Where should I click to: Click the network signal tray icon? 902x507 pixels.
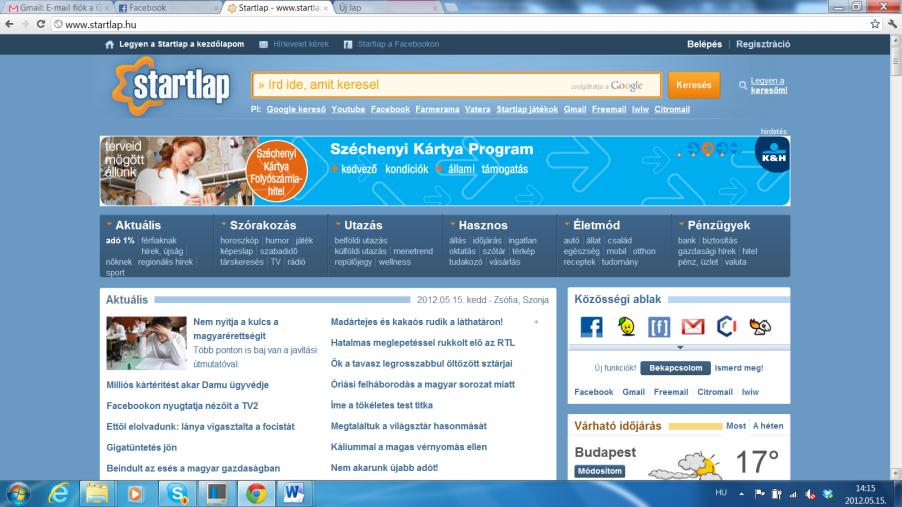pos(793,494)
